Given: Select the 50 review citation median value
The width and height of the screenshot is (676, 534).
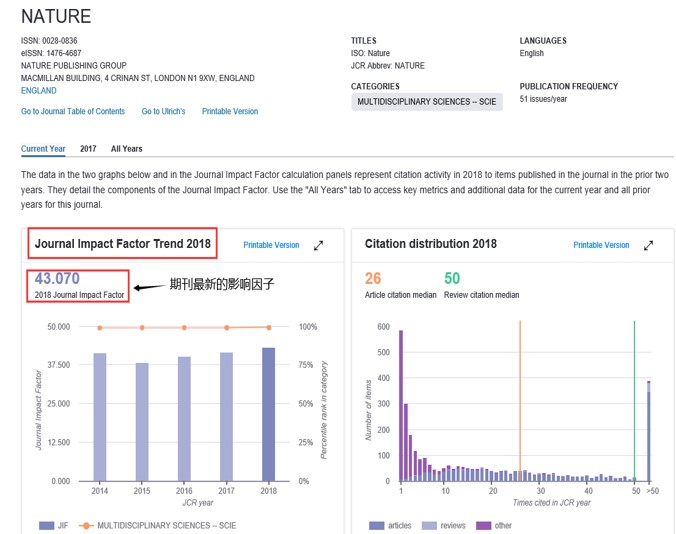Looking at the screenshot, I should (452, 278).
